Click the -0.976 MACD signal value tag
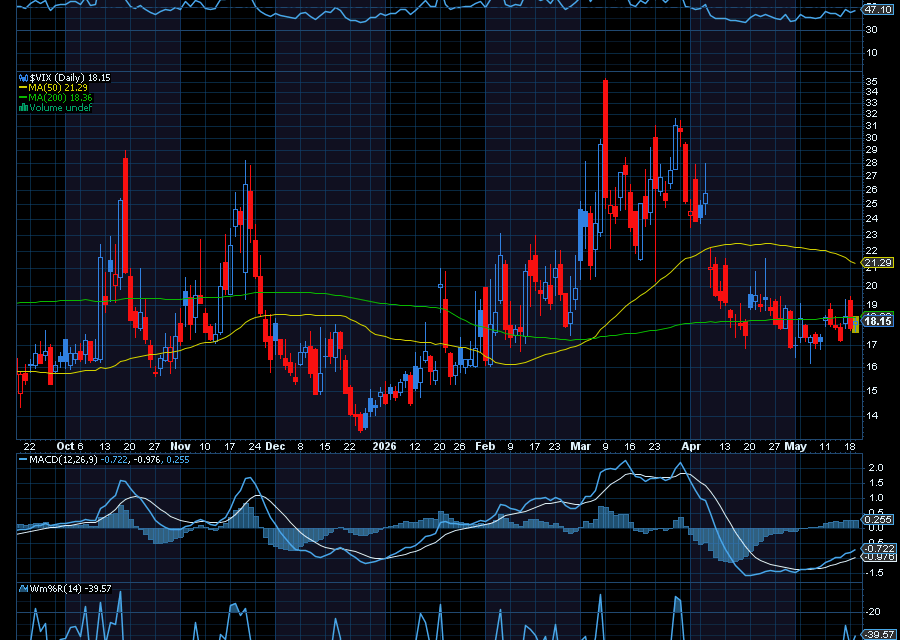The height and width of the screenshot is (640, 900). click(x=879, y=557)
